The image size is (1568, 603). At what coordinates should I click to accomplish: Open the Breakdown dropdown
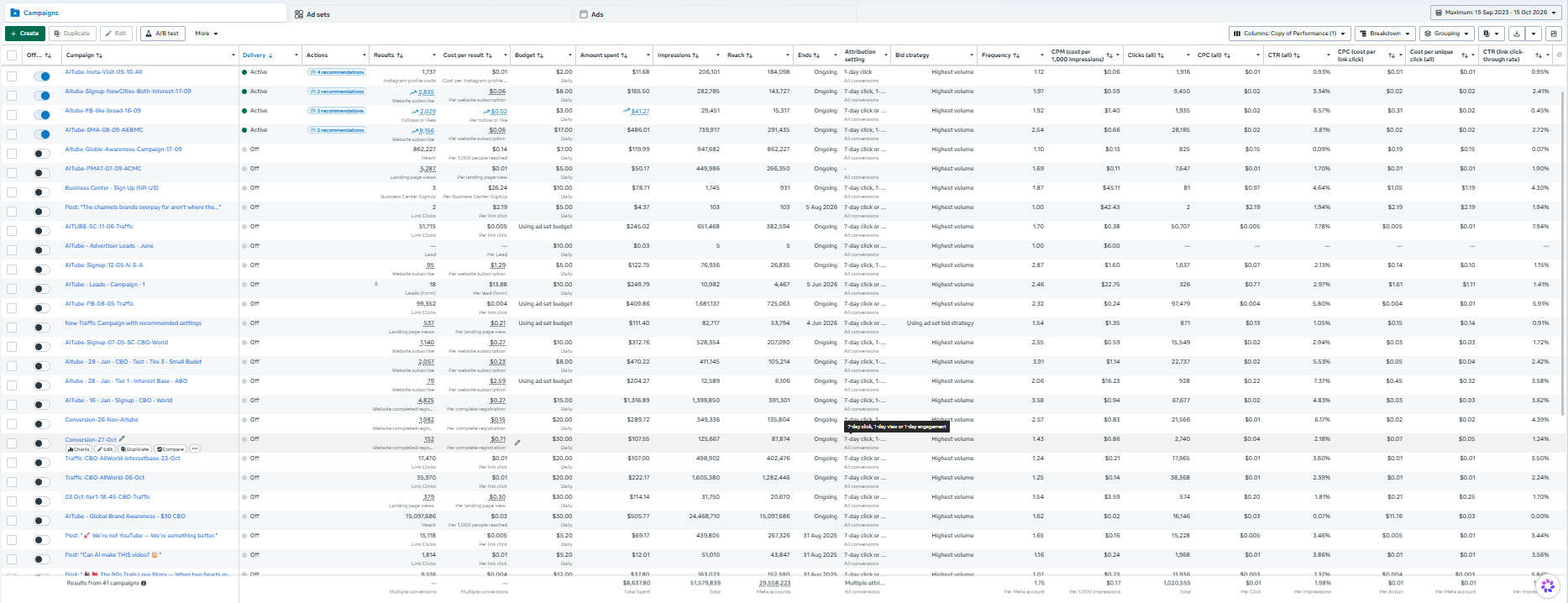coord(1385,34)
